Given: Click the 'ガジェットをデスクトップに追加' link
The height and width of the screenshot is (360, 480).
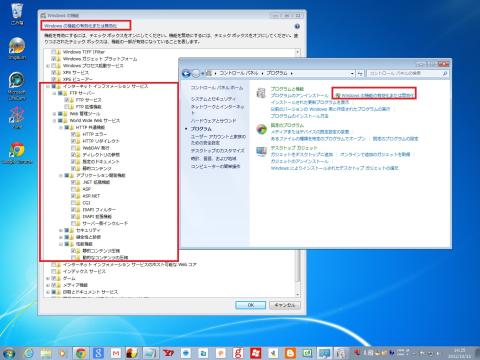Looking at the screenshot, I should coord(302,154).
